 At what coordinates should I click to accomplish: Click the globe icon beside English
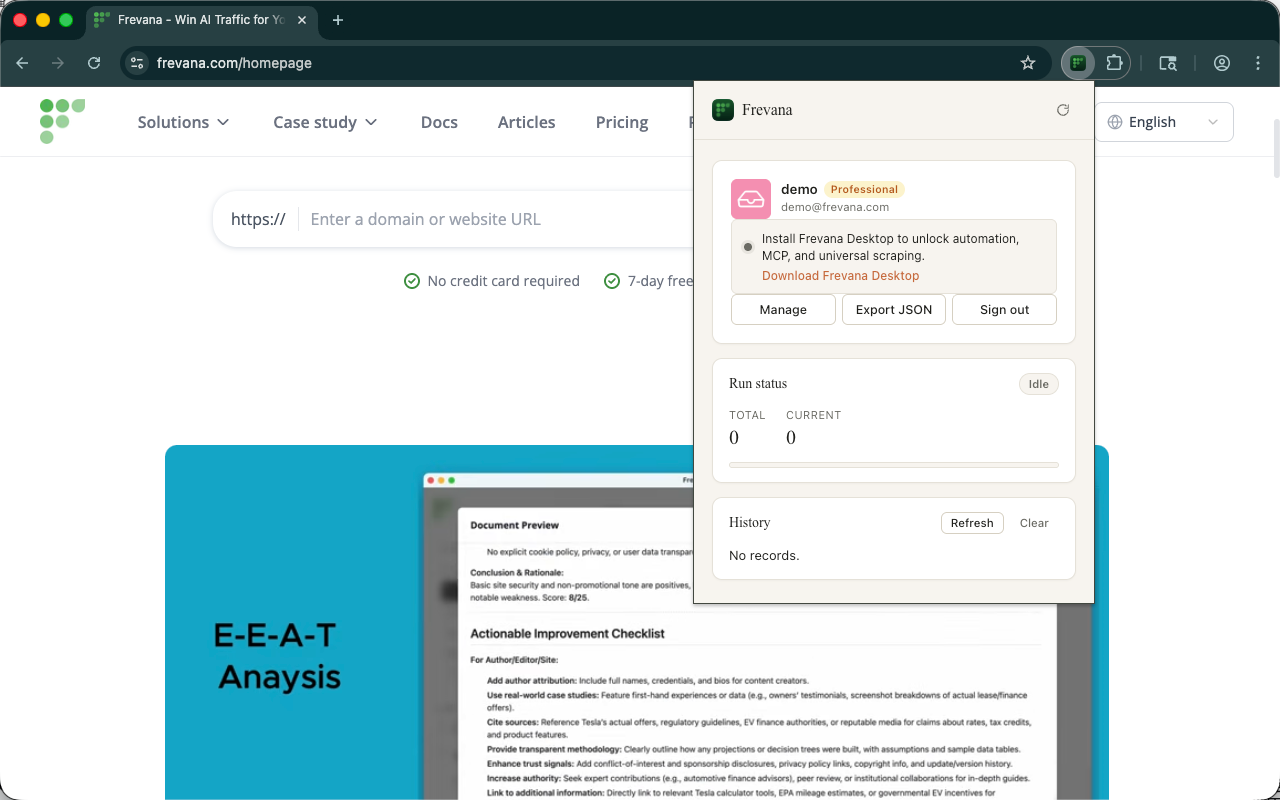(x=1115, y=122)
